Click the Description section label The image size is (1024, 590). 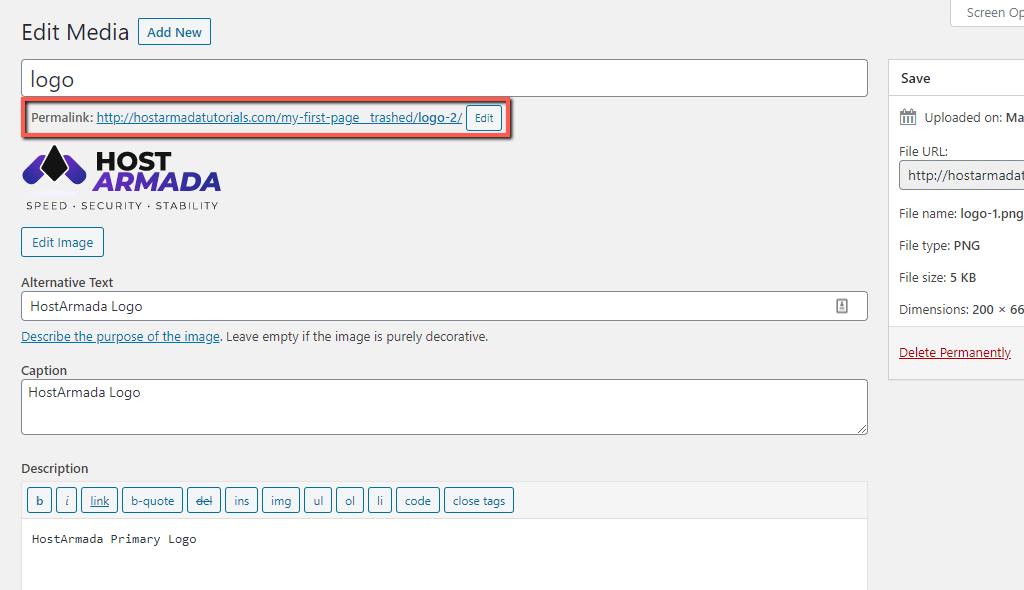55,468
